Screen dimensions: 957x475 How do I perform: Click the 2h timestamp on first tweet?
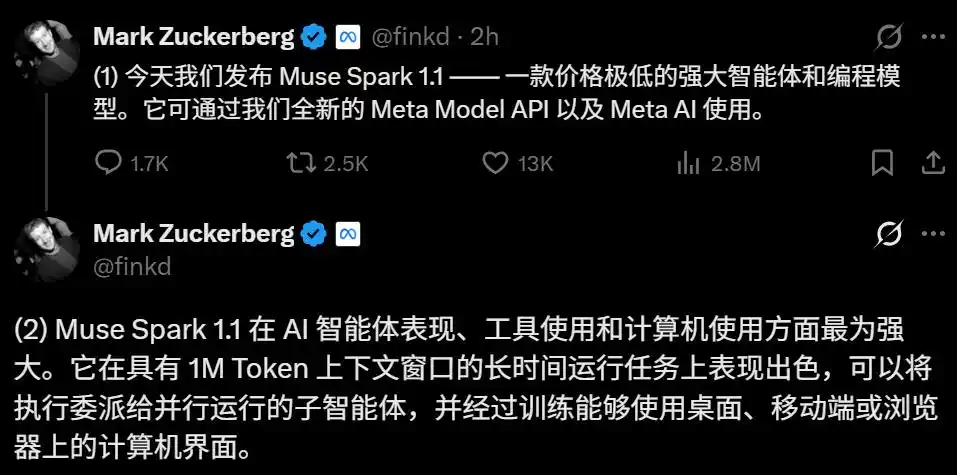point(484,38)
